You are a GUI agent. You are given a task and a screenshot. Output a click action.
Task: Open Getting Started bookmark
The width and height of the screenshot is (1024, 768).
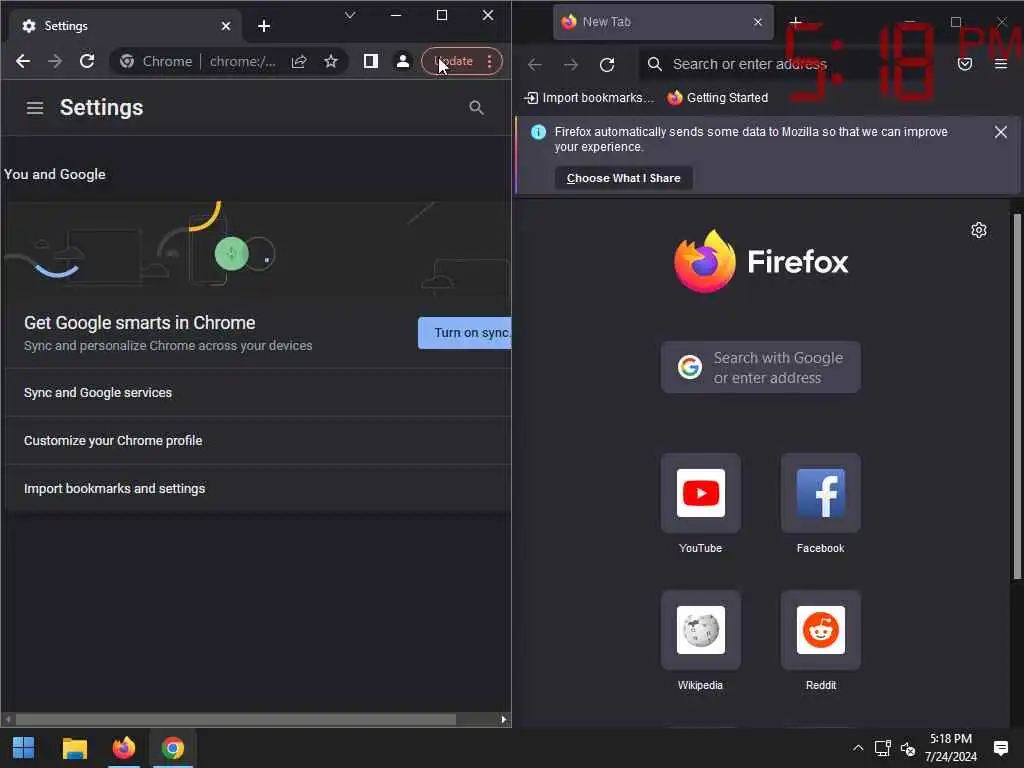[718, 98]
